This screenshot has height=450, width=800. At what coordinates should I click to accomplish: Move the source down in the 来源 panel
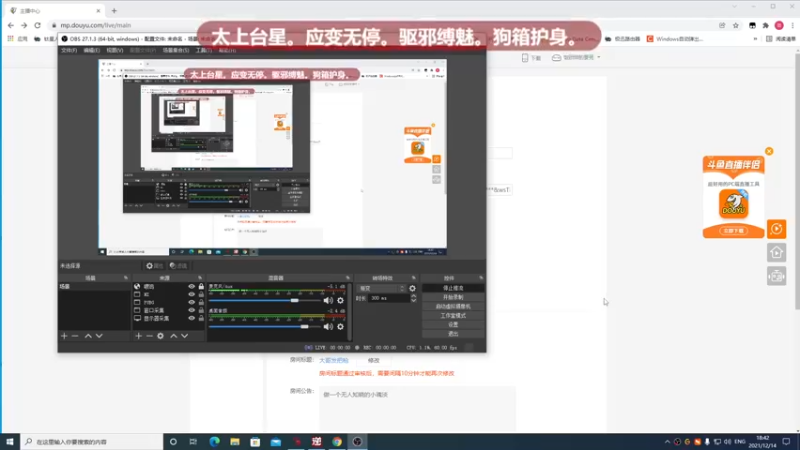pos(185,336)
